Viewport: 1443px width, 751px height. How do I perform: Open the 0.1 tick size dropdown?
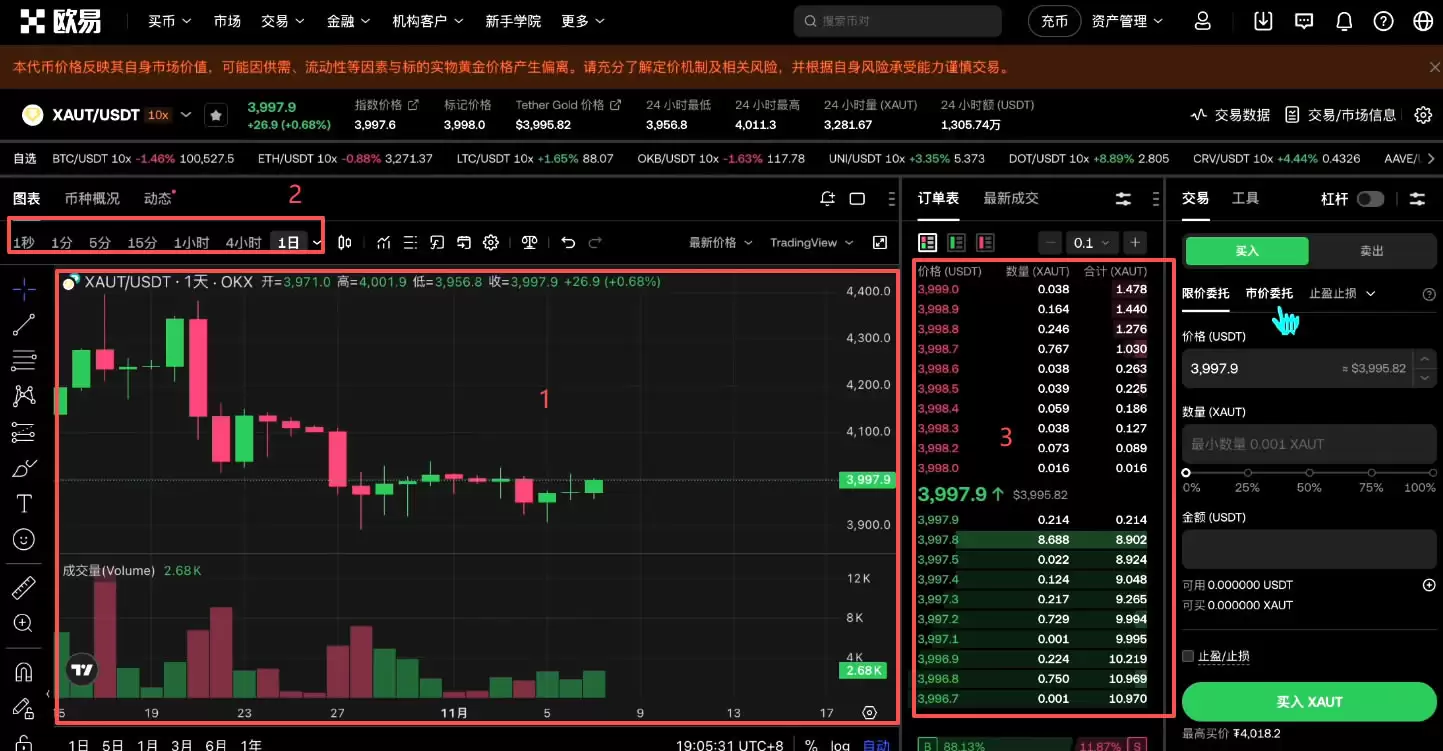coord(1091,242)
